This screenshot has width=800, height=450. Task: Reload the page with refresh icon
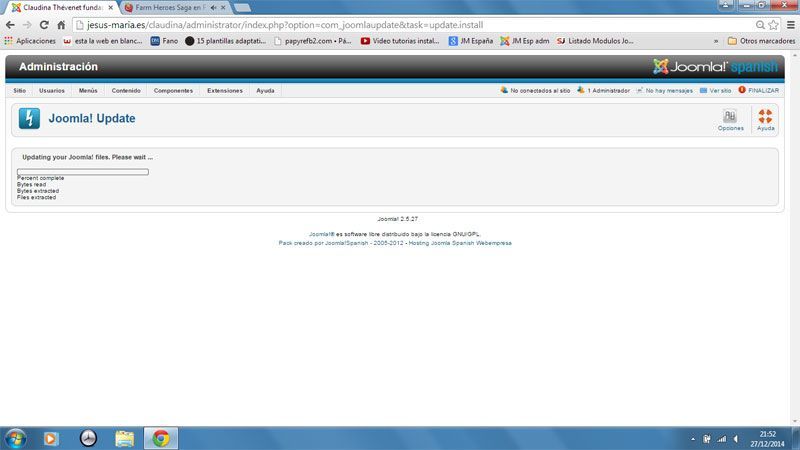(x=44, y=24)
